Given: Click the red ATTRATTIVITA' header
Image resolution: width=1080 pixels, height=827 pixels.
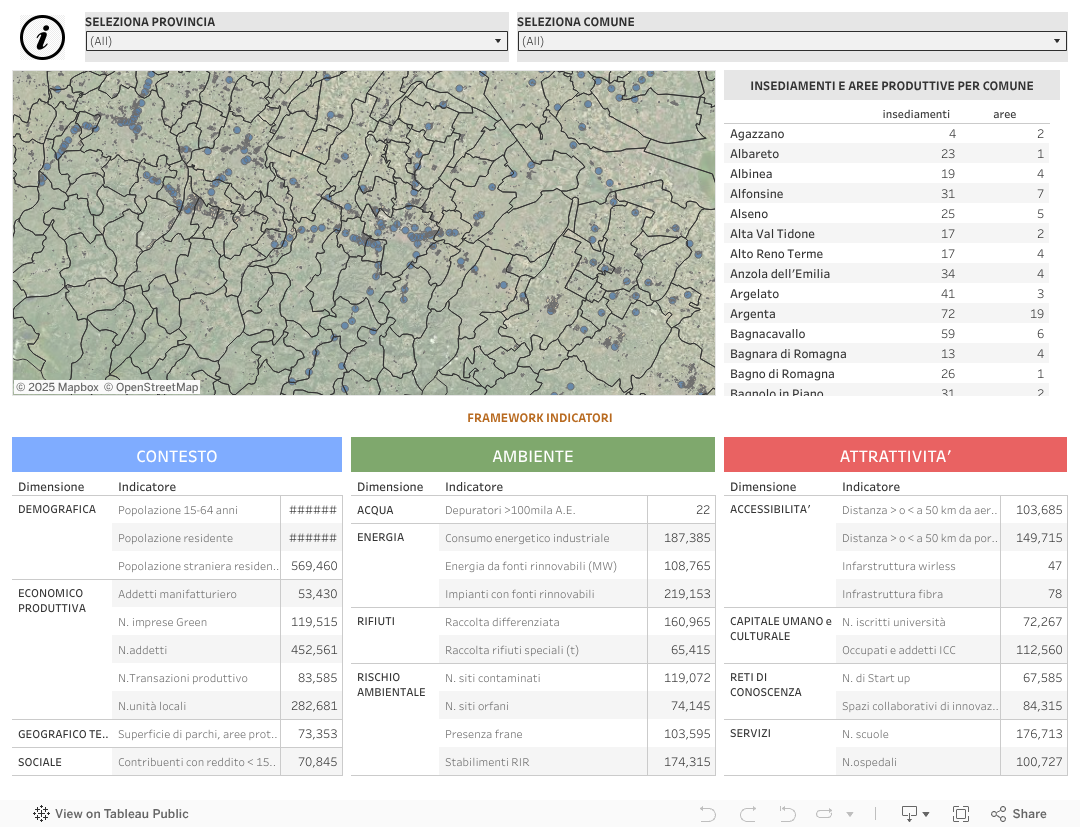Looking at the screenshot, I should coord(895,456).
